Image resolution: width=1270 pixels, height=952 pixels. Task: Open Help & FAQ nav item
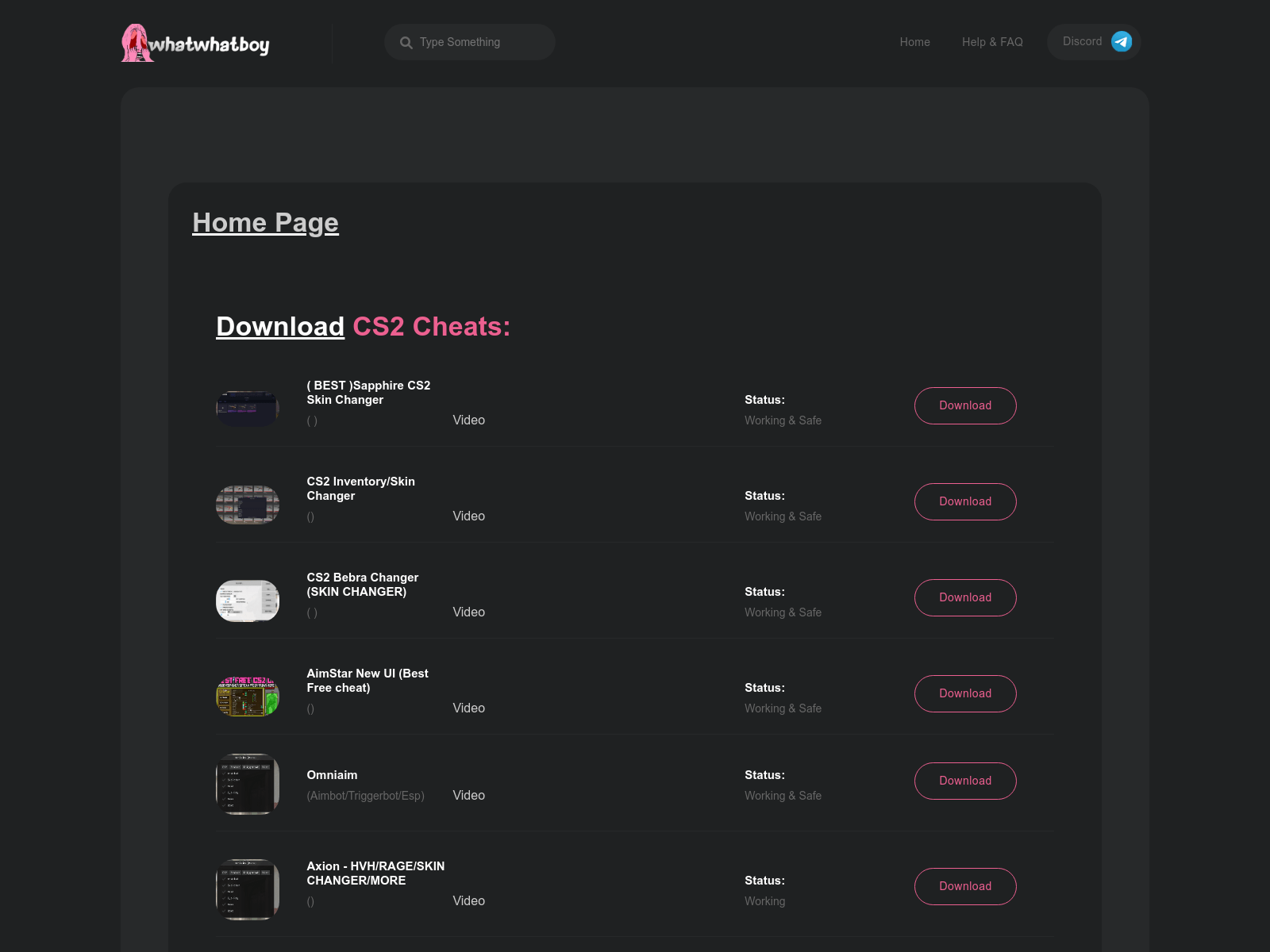(x=992, y=42)
